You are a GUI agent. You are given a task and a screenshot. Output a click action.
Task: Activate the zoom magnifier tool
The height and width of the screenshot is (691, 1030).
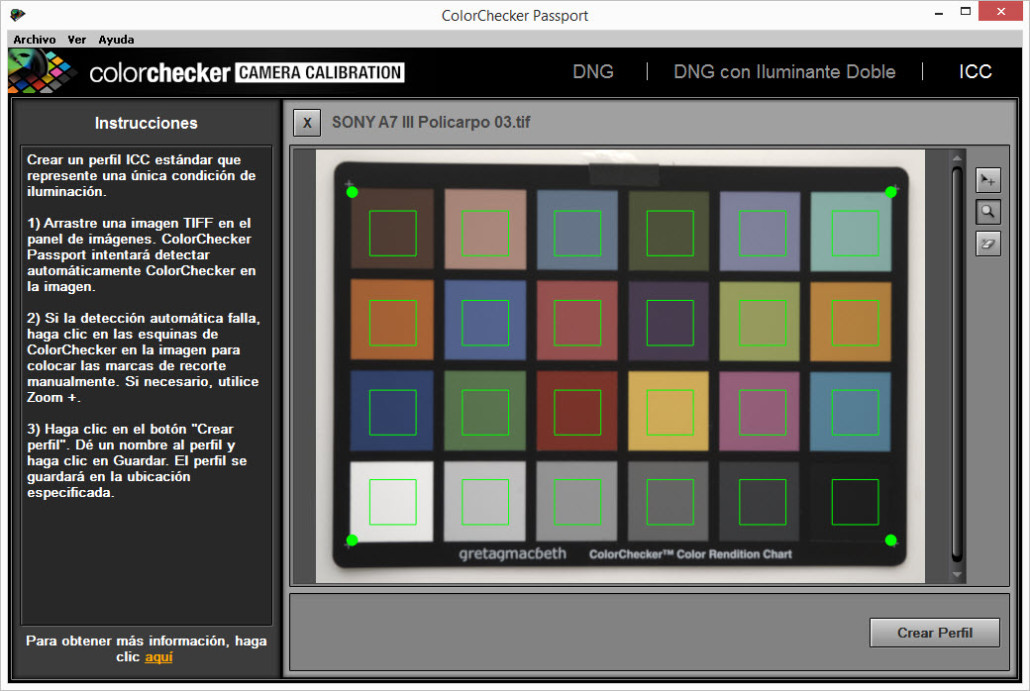coord(988,212)
